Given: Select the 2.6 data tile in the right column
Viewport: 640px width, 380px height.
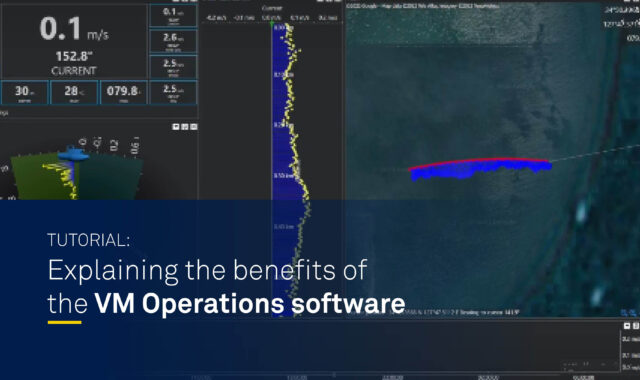Looking at the screenshot, I should (x=173, y=41).
